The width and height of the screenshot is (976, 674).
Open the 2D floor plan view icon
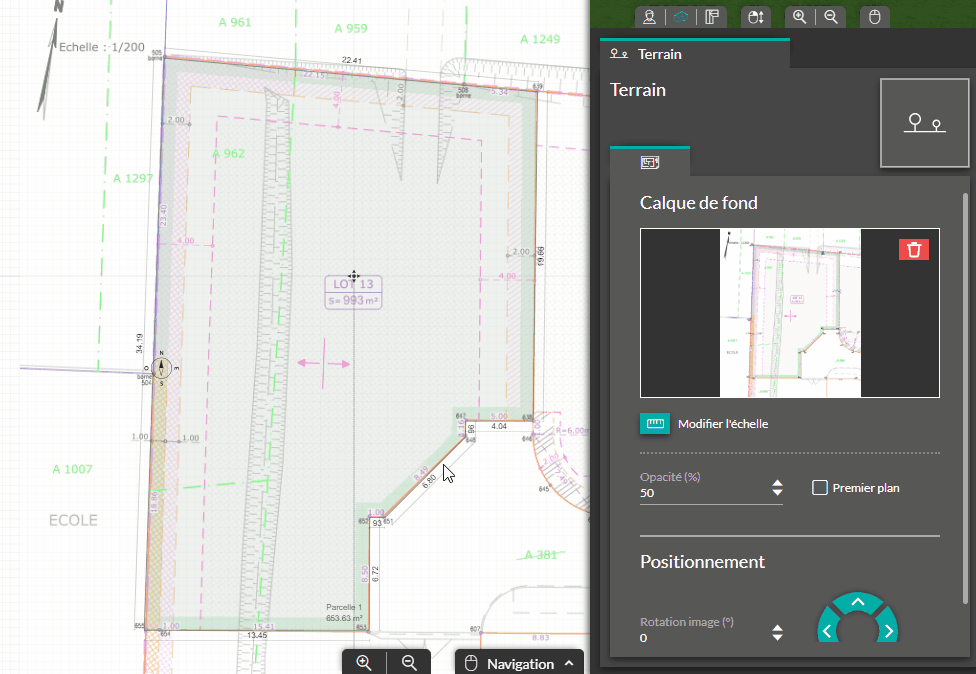712,16
